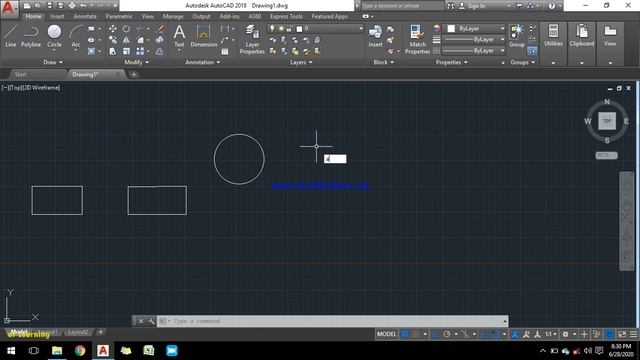Viewport: 640px width, 360px height.
Task: Select the Rotate tool in Modify
Action: (x=126, y=29)
